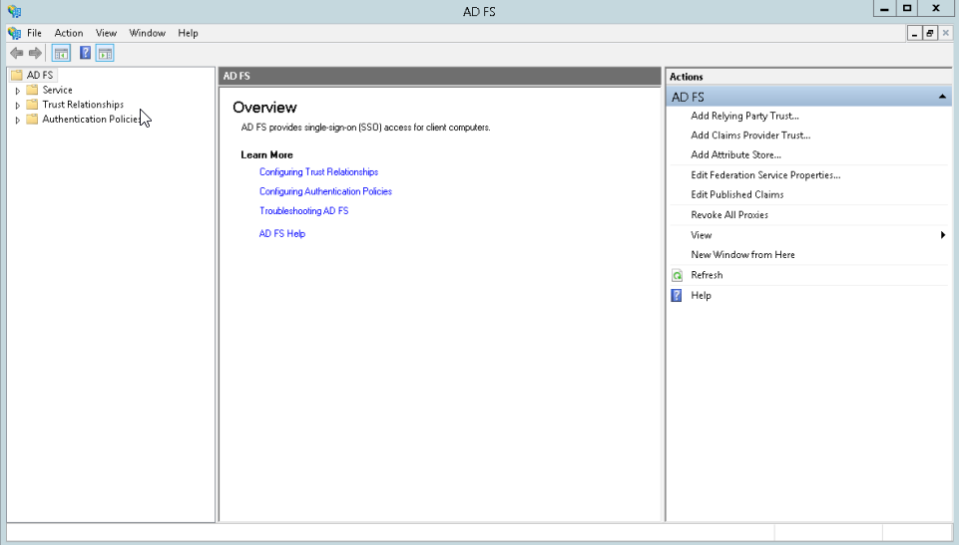Open the View menu in menu bar

coord(106,33)
